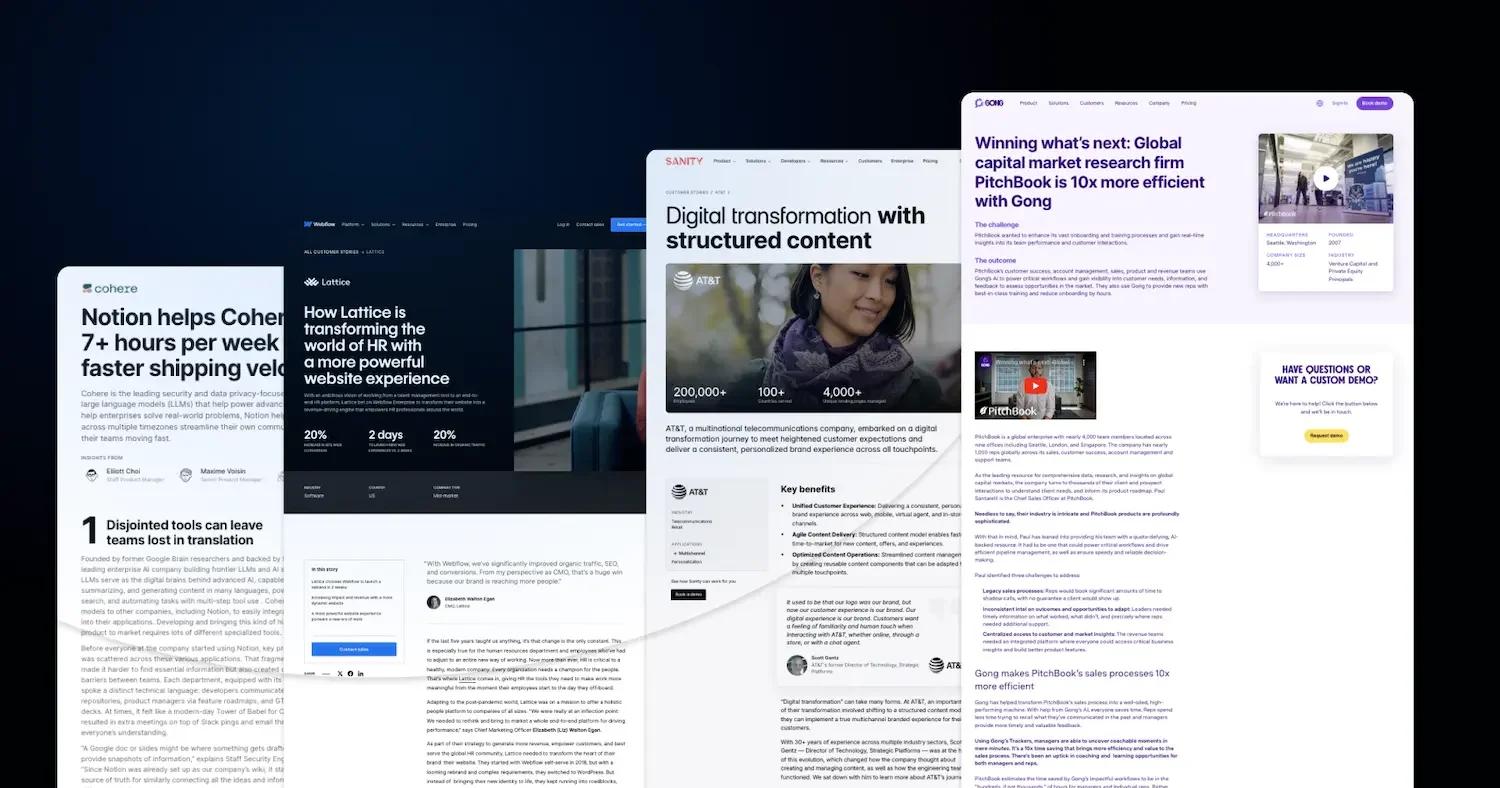Play the PitchBook customer story video
The image size is (1500, 788).
[x=1326, y=177]
